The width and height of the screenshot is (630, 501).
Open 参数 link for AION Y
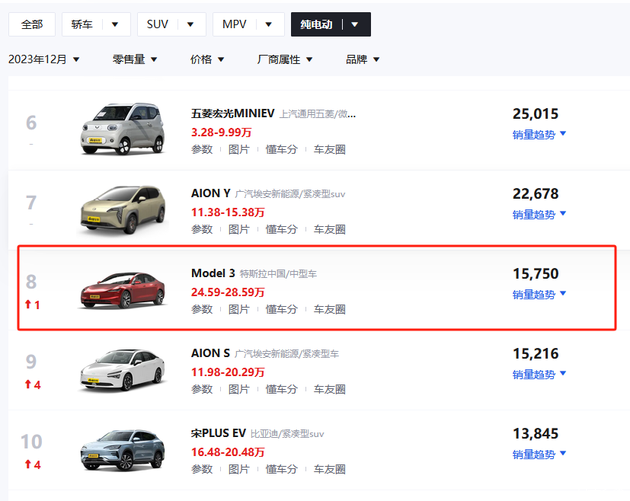pyautogui.click(x=202, y=229)
